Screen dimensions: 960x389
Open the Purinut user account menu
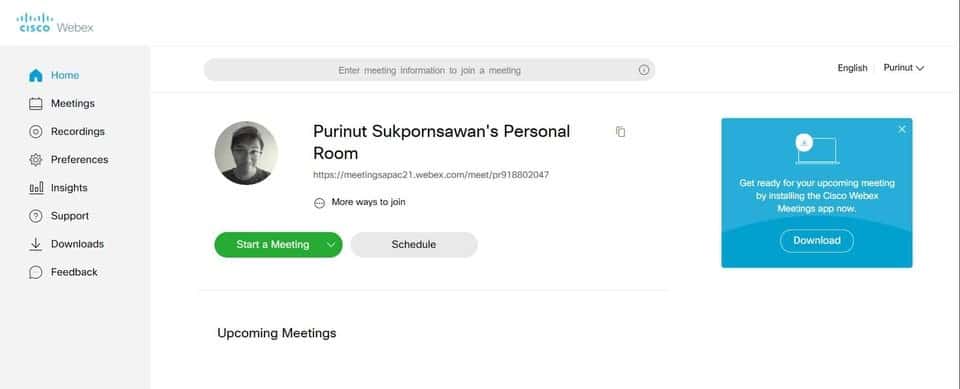904,68
